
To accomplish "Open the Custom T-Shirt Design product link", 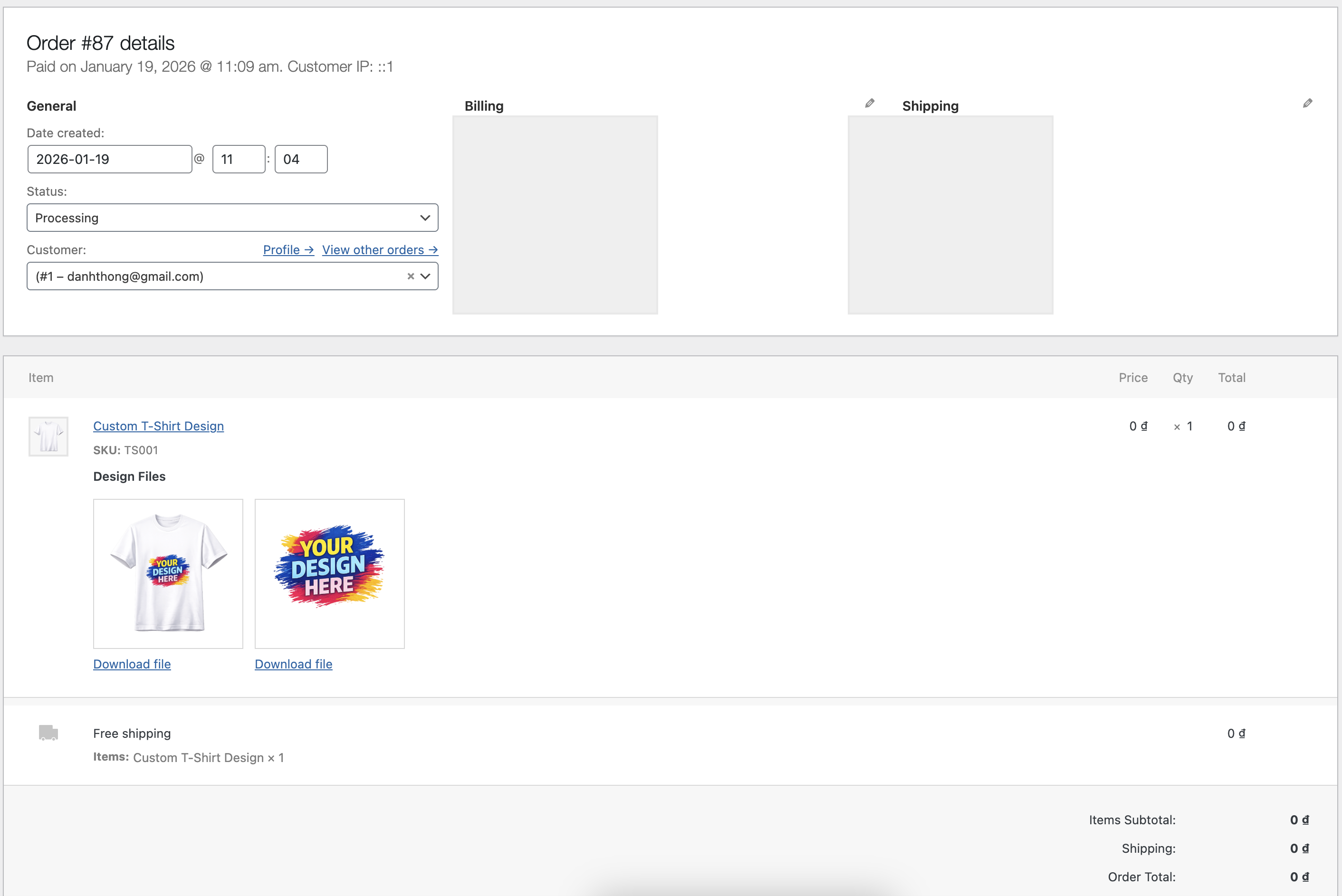I will click(x=158, y=426).
